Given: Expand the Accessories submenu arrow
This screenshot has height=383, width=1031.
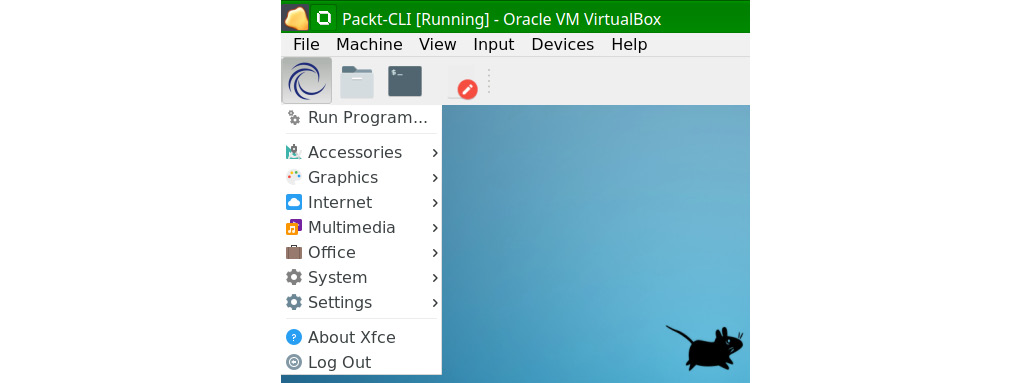Looking at the screenshot, I should coord(435,153).
